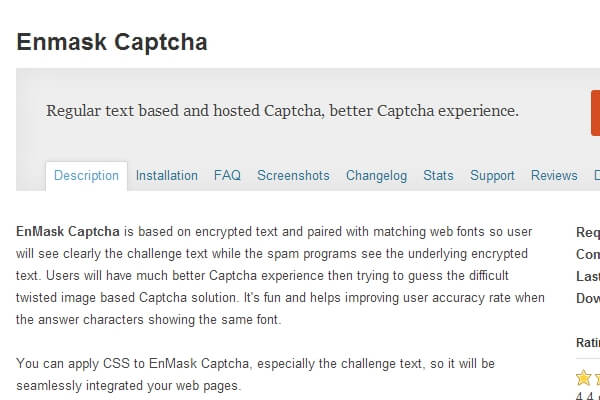View the Screenshots tab
Image resolution: width=600 pixels, height=400 pixels.
click(293, 175)
